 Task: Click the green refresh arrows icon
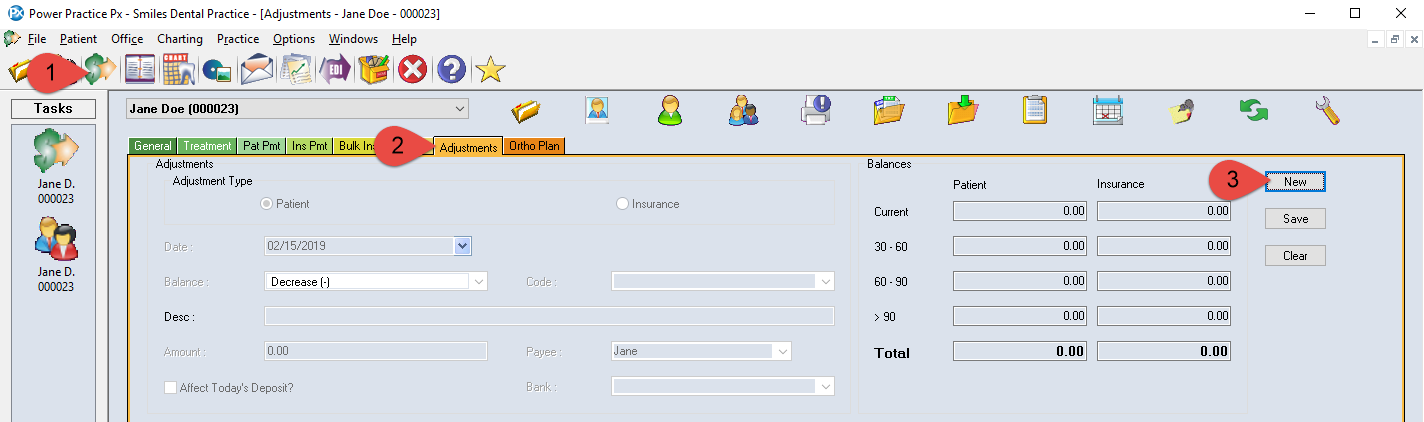(x=1254, y=109)
